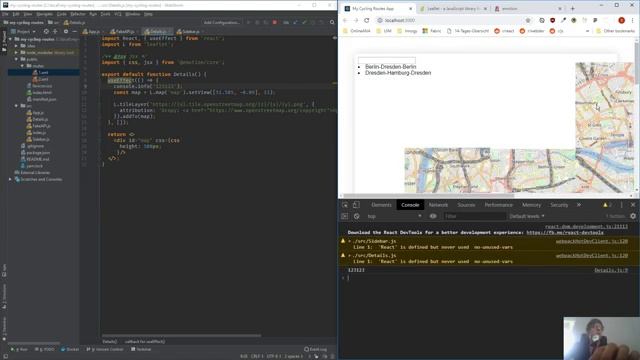Open the VCS menu in WebStorm
Viewport: 640px width, 360px height.
click(118, 14)
